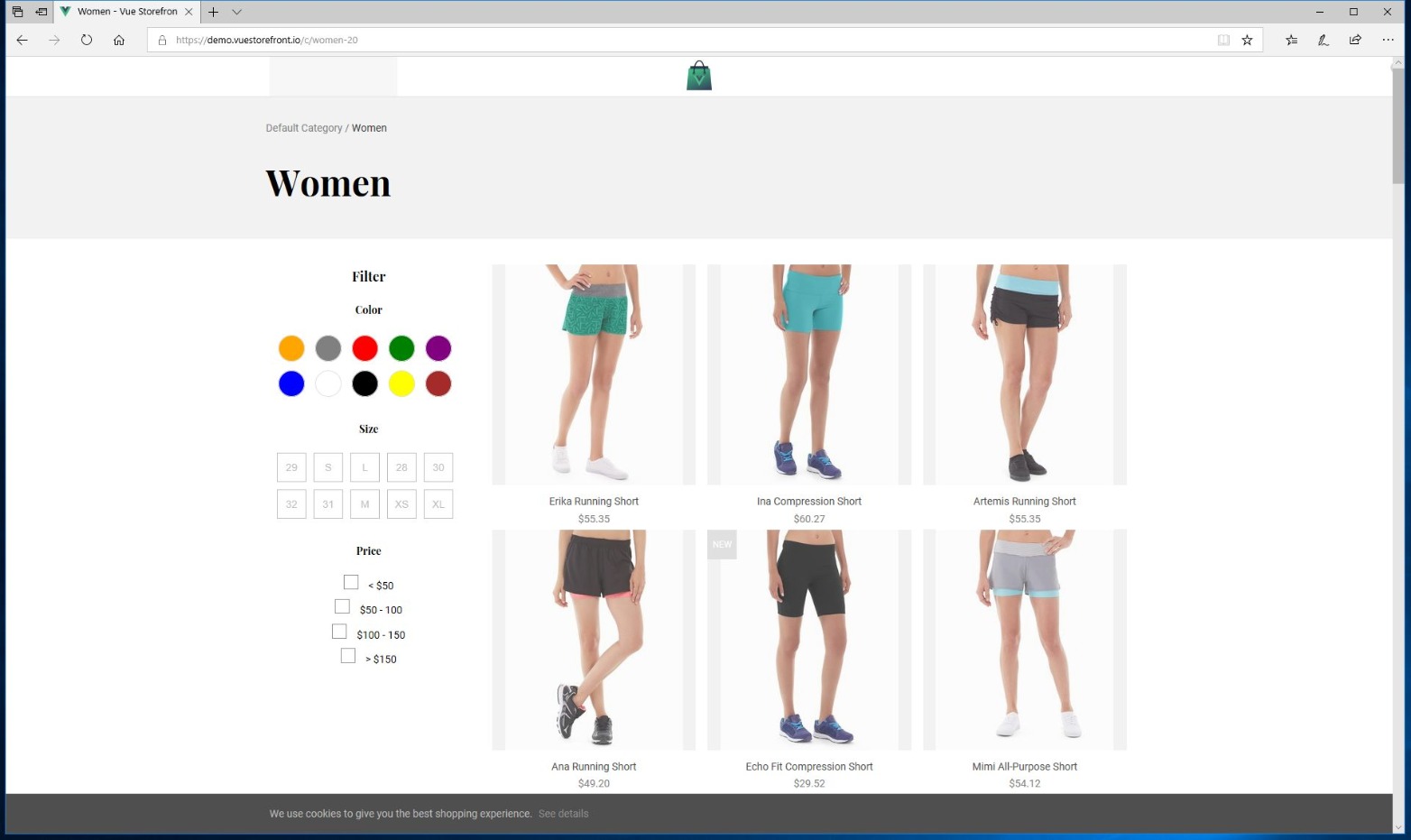This screenshot has height=840, width=1411.
Task: Click the share page icon
Action: 1355,40
